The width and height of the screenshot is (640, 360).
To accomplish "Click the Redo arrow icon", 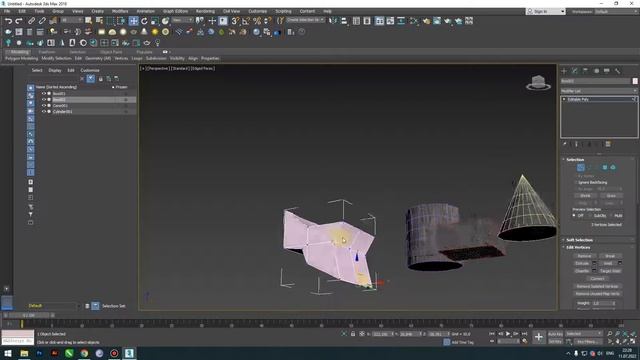I will (x=19, y=20).
